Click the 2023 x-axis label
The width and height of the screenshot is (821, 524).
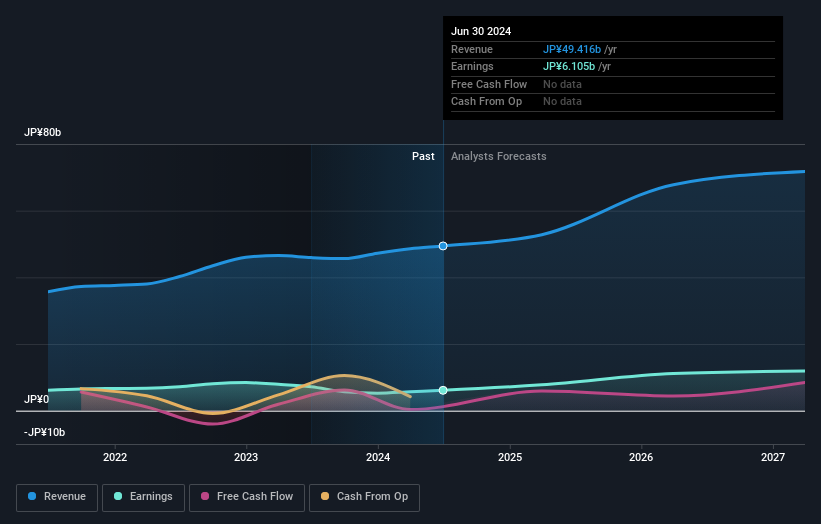pyautogui.click(x=246, y=458)
